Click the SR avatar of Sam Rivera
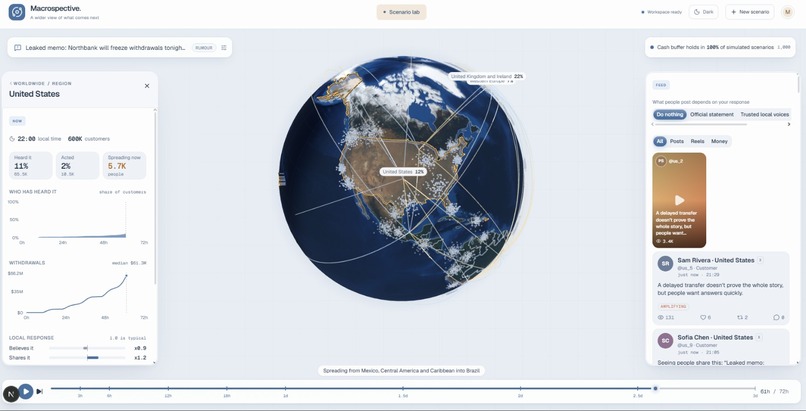This screenshot has height=411, width=806. tap(665, 264)
